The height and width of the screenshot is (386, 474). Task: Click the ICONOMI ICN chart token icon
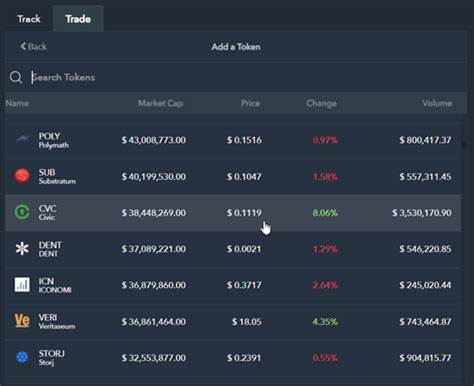point(22,285)
